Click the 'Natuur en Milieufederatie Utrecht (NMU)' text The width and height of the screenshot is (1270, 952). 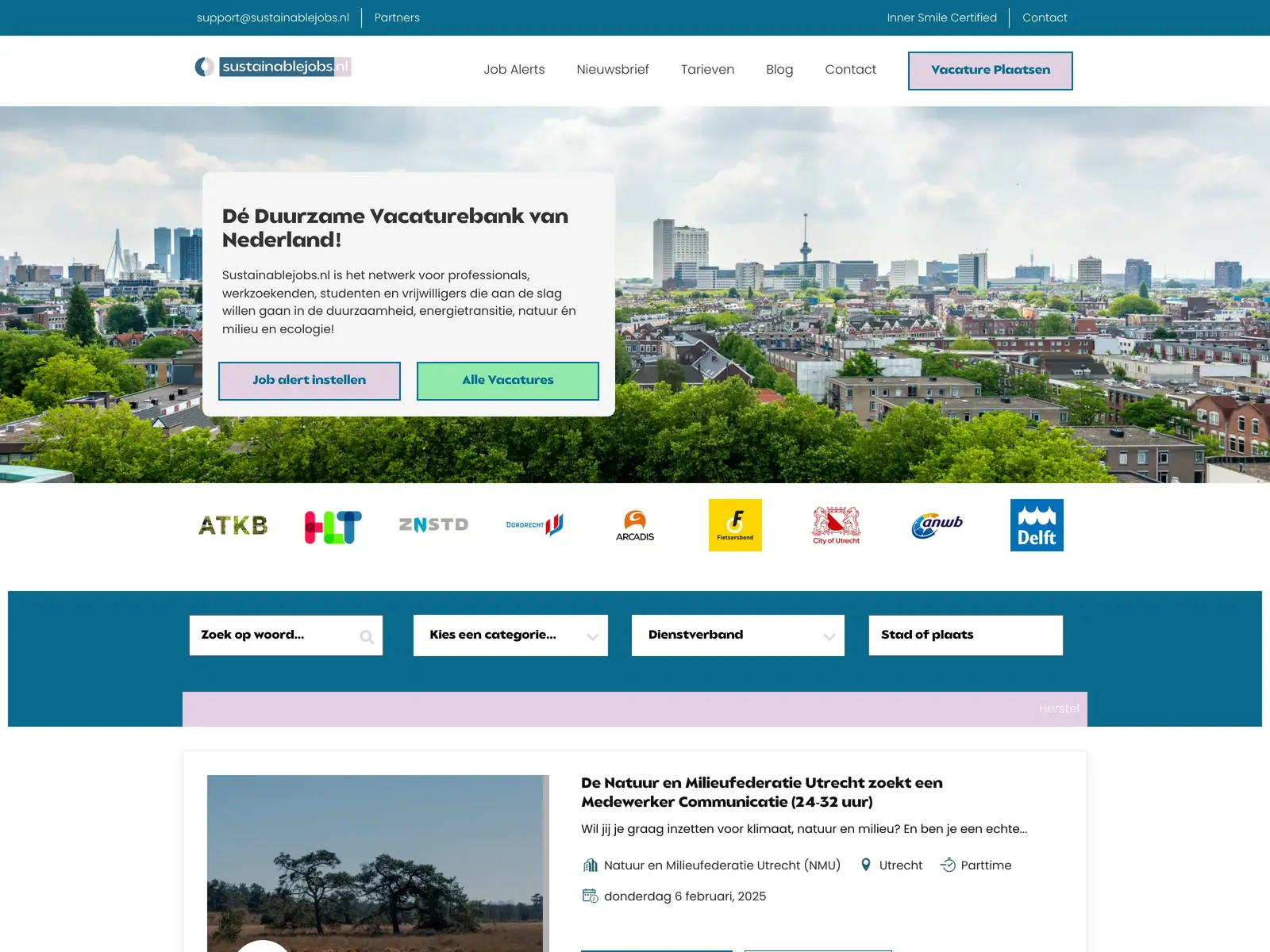tap(722, 866)
